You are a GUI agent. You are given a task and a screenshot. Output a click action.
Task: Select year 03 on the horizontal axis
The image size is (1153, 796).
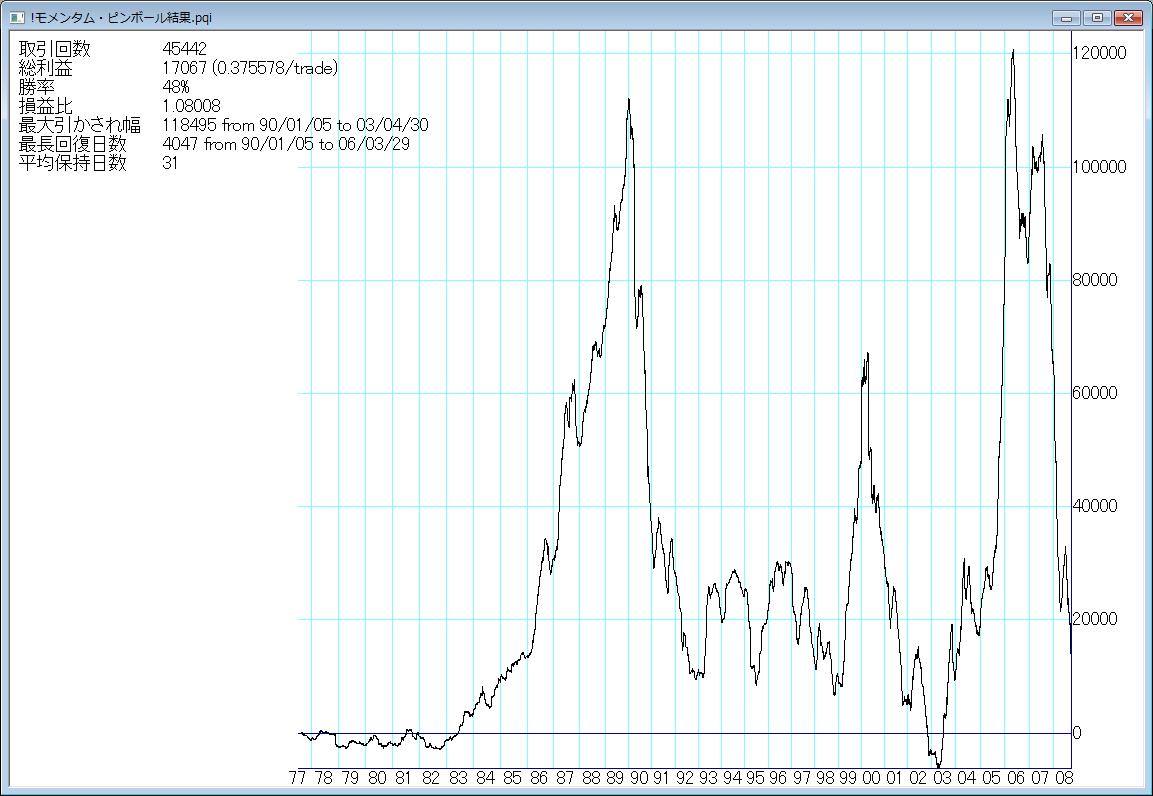pos(941,778)
